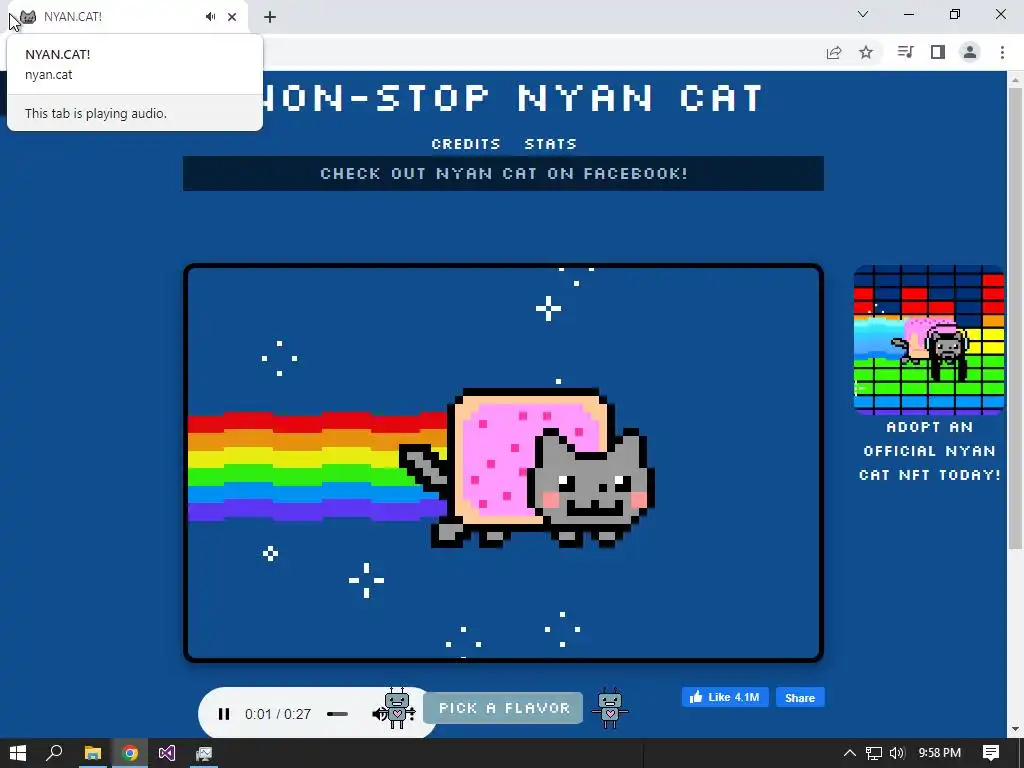Open the Chrome three-dot menu
This screenshot has width=1024, height=768.
[1002, 52]
